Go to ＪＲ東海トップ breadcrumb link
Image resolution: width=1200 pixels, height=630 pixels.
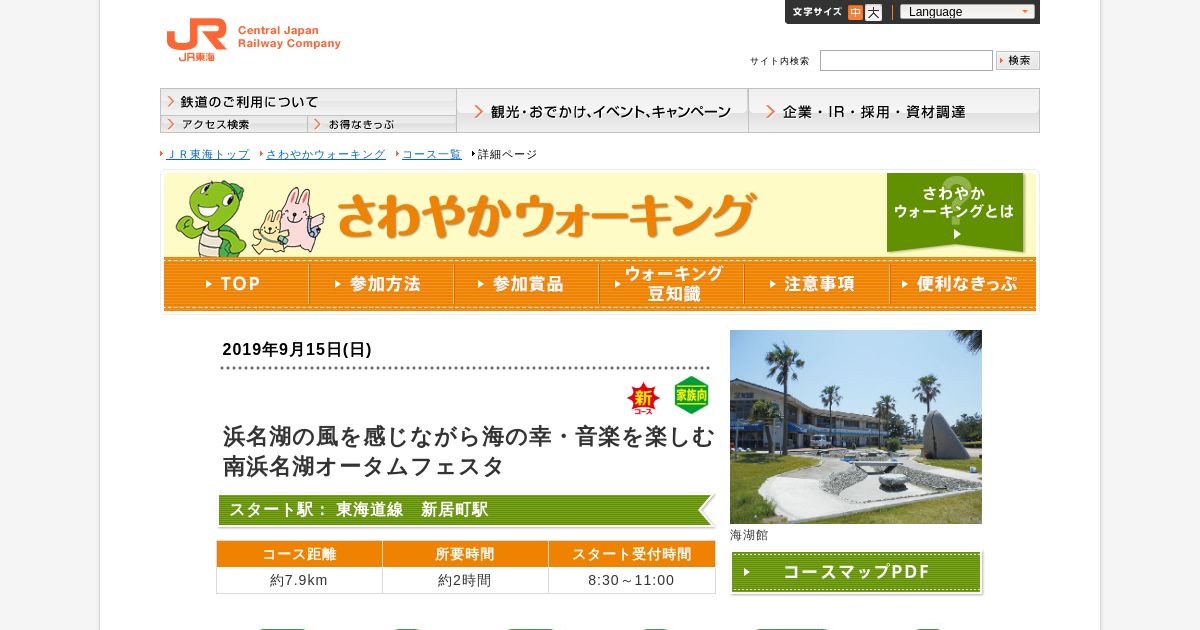208,154
